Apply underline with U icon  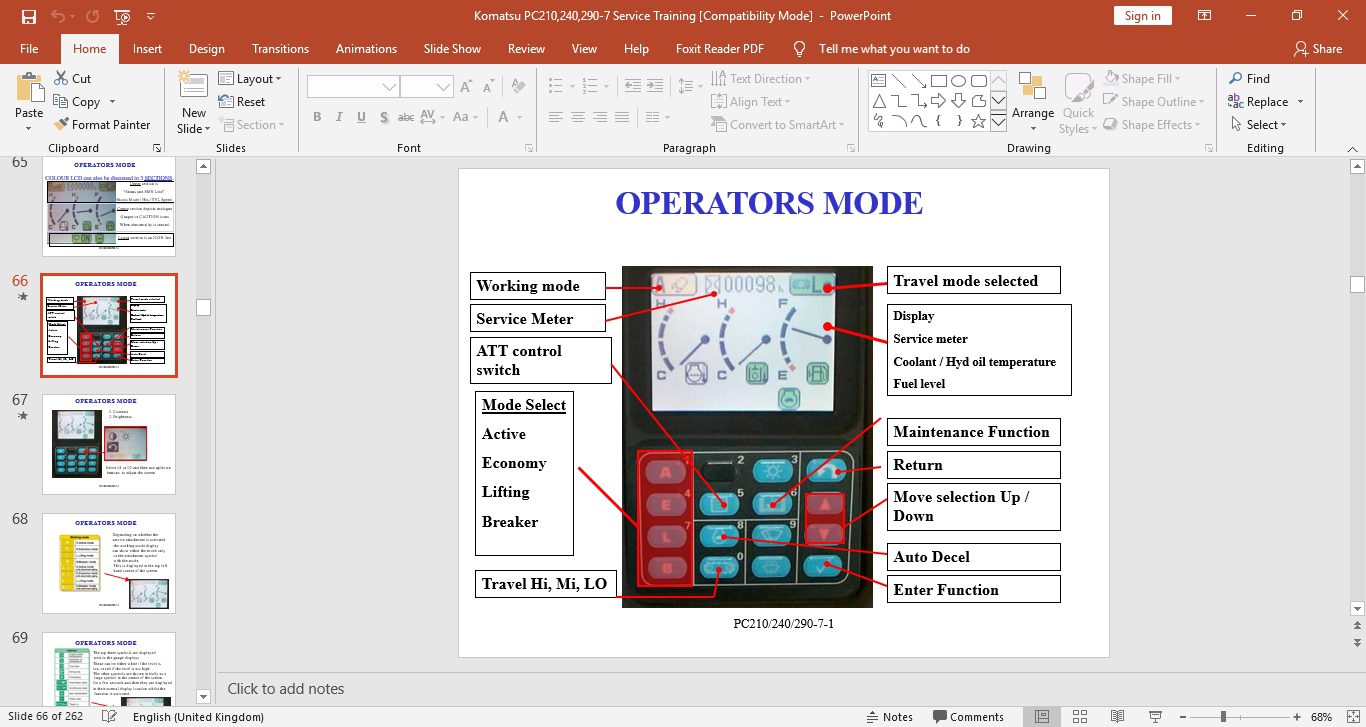point(362,117)
